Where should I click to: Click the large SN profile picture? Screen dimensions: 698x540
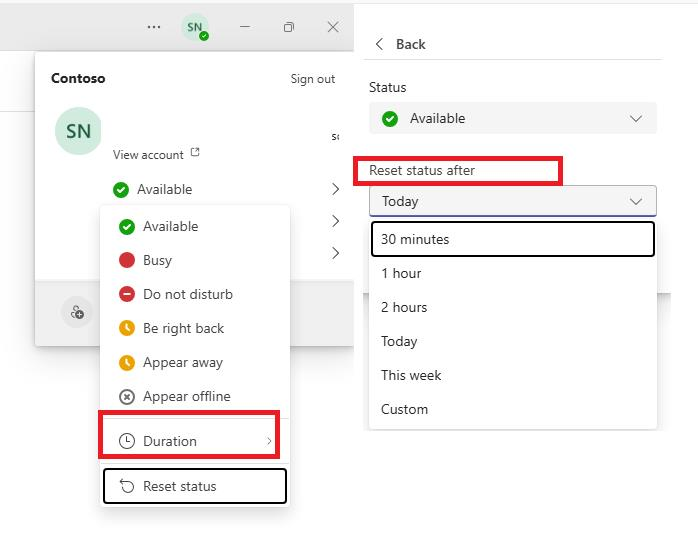pyautogui.click(x=78, y=131)
